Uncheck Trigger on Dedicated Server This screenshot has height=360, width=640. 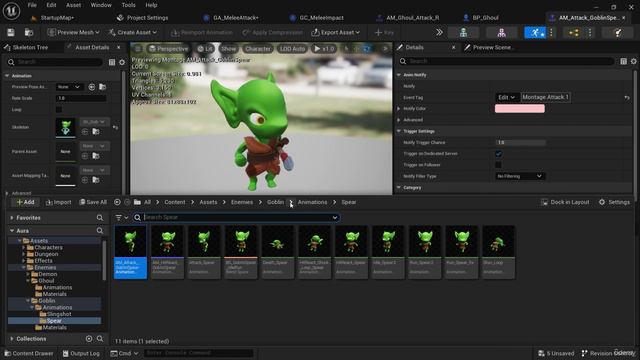pyautogui.click(x=498, y=153)
